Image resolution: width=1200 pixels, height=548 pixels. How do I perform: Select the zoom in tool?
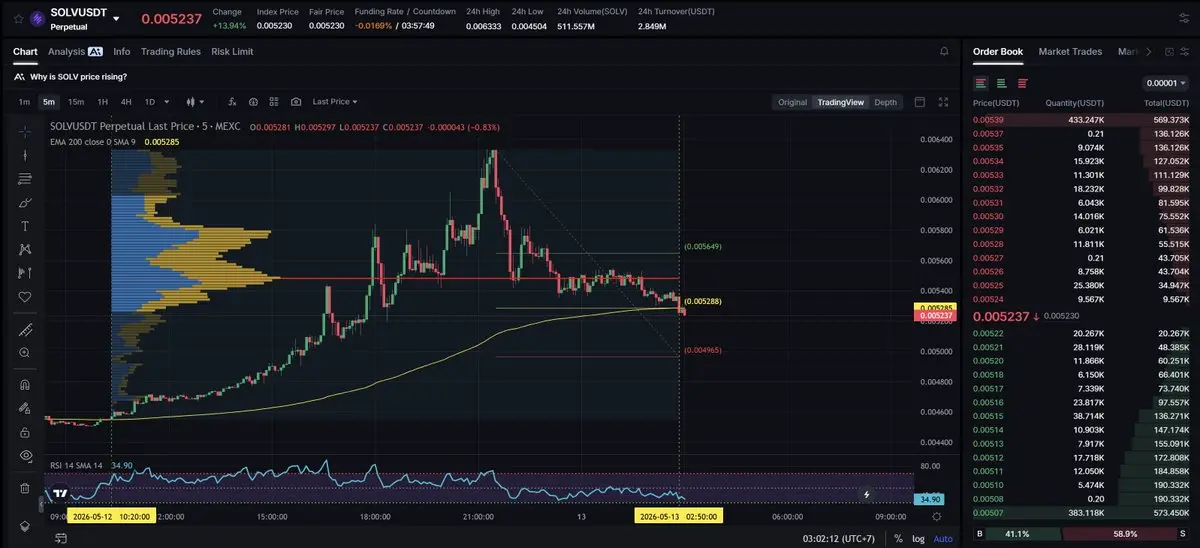[25, 353]
